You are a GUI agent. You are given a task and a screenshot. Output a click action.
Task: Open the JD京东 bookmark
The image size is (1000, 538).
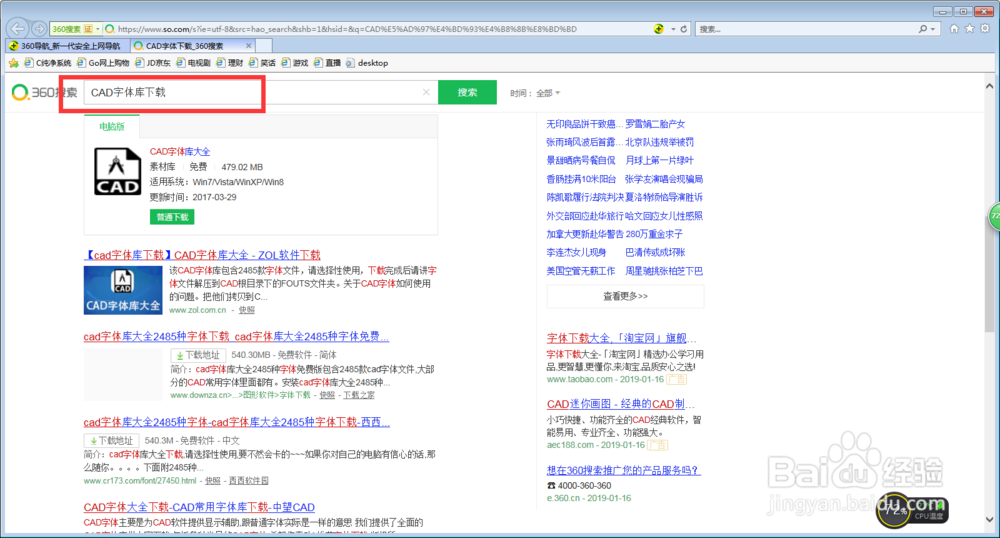[x=153, y=63]
